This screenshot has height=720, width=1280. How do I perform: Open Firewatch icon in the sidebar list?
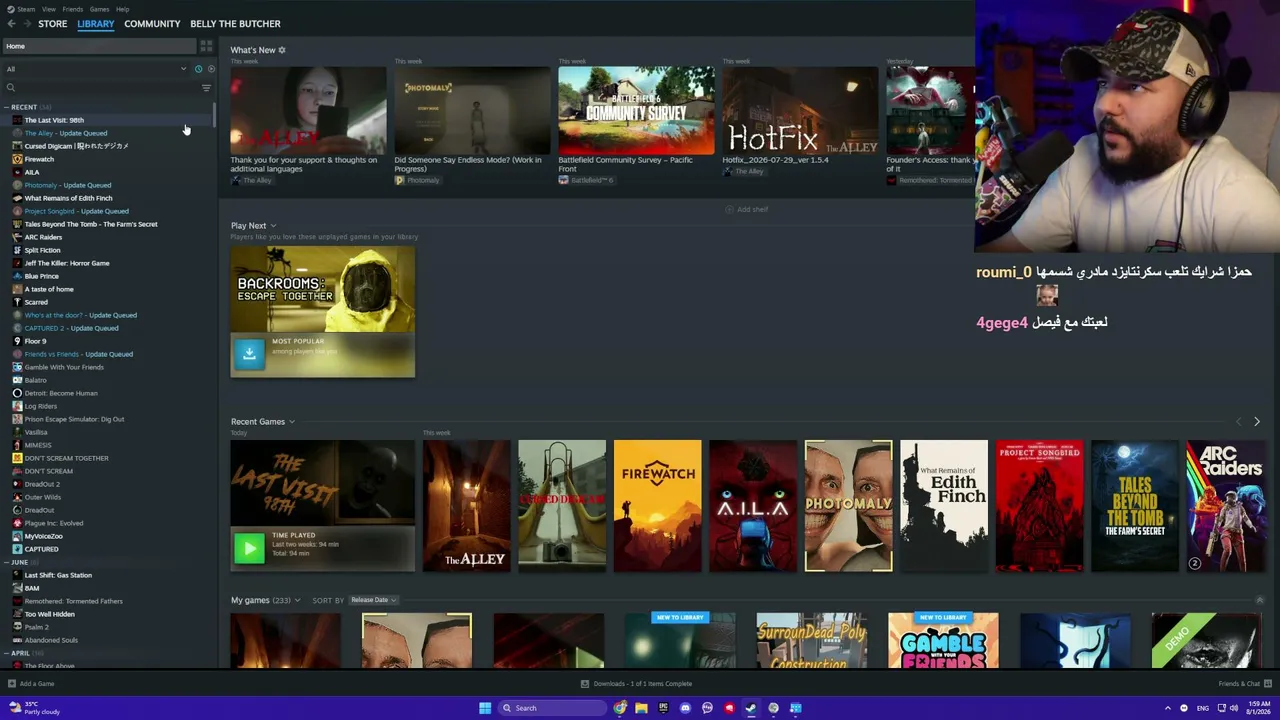tap(17, 159)
